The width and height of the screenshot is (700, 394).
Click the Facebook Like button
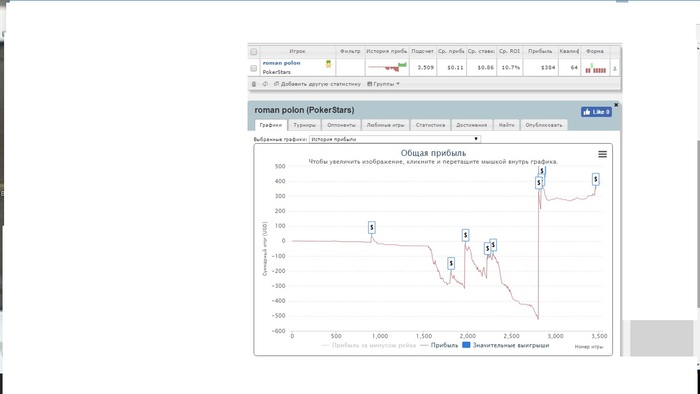(596, 112)
